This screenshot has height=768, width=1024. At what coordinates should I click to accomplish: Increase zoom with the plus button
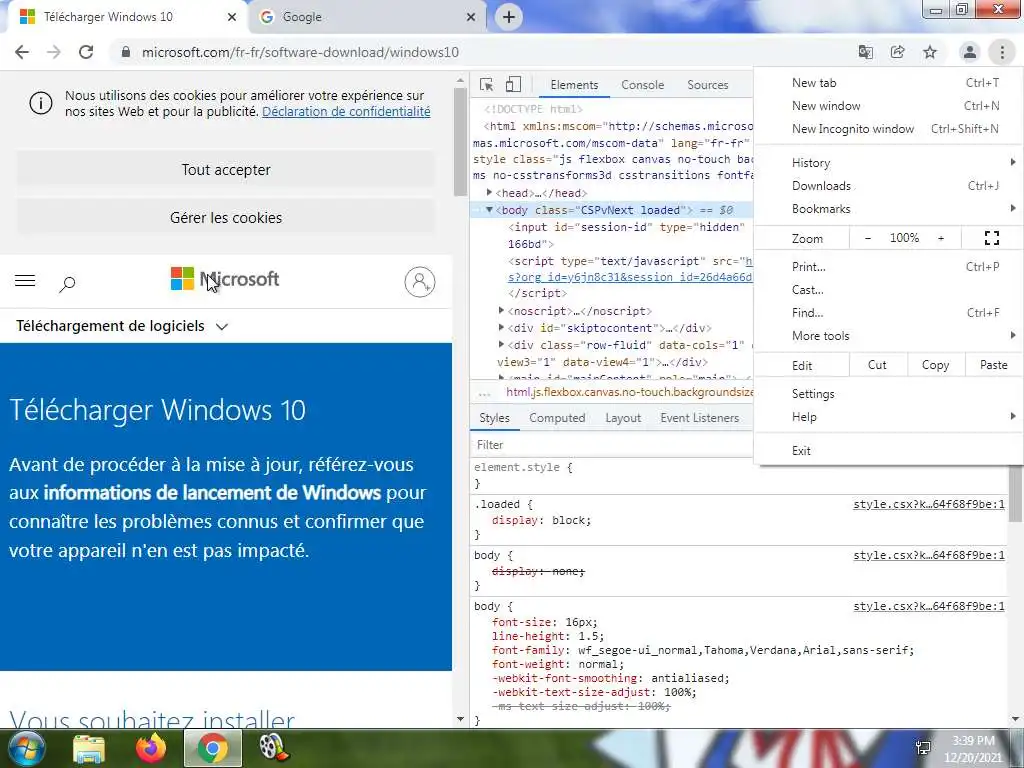coord(941,238)
